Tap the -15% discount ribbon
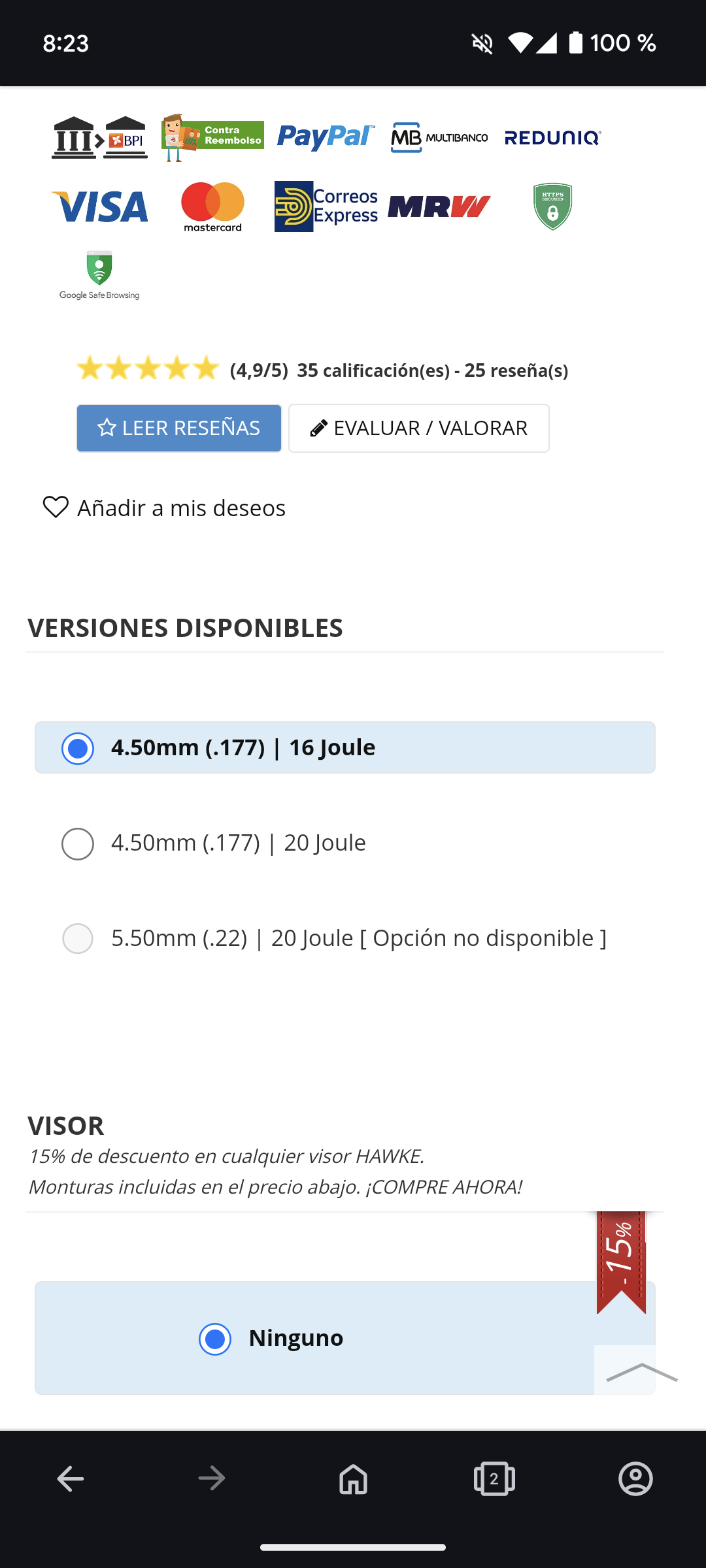Screen dimensions: 706x1568 tap(620, 1261)
